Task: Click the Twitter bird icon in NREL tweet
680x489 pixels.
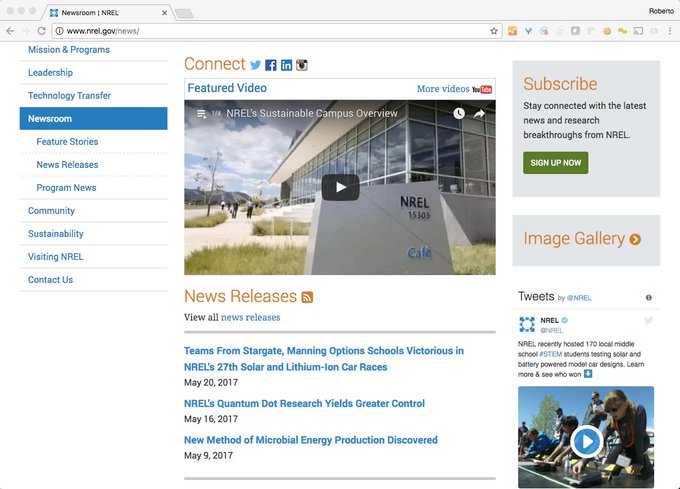Action: (649, 320)
